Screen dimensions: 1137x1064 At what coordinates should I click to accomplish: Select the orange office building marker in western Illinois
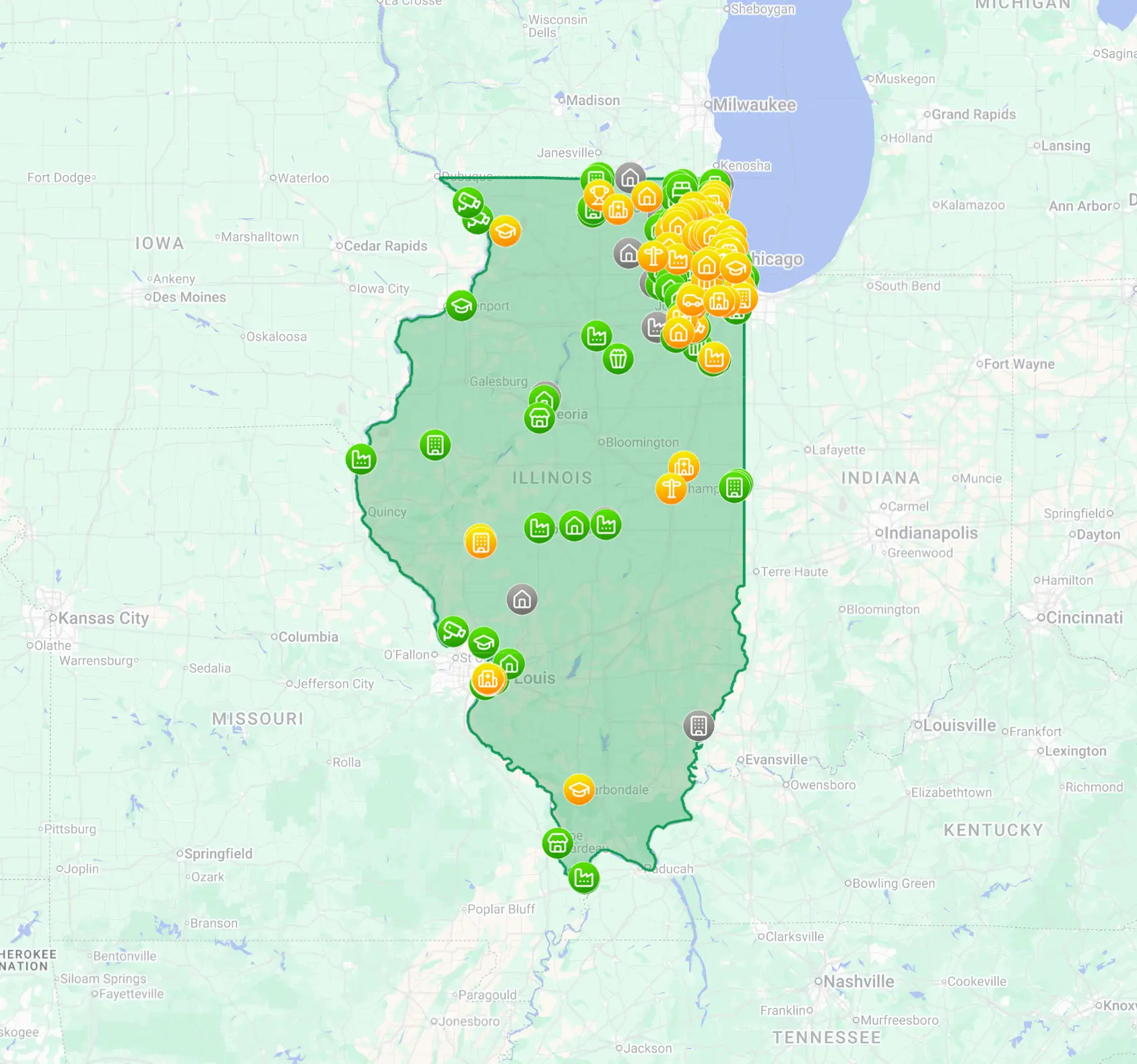[x=480, y=542]
